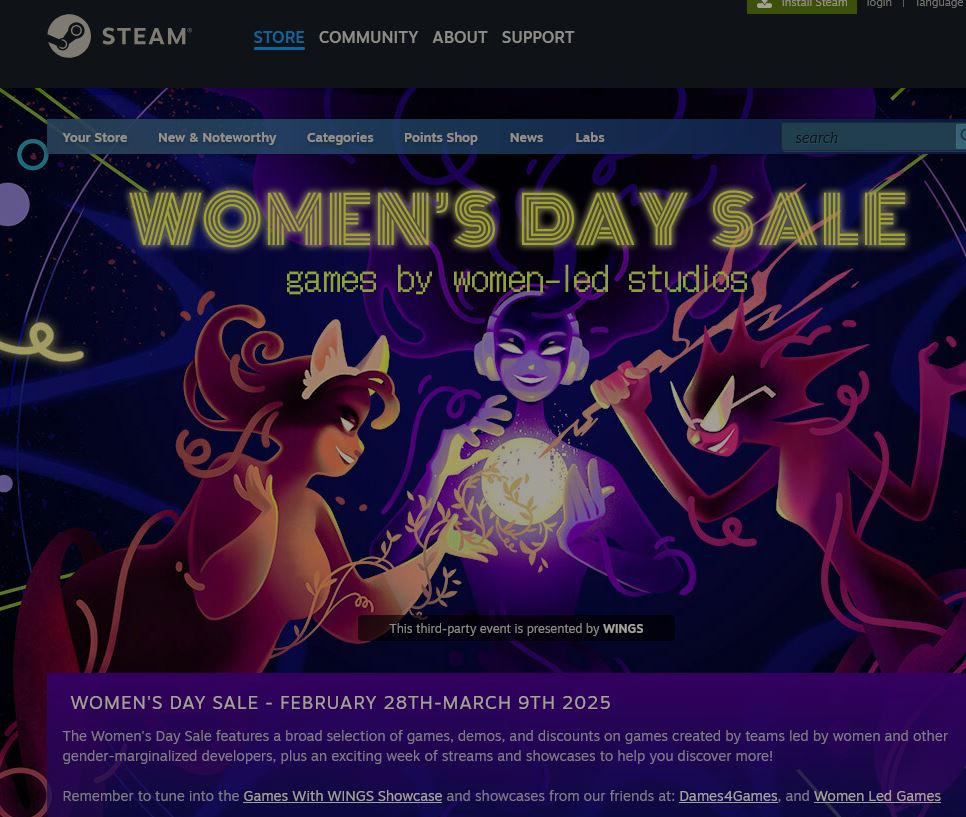
Task: Expand the Your Store menu
Action: (95, 137)
